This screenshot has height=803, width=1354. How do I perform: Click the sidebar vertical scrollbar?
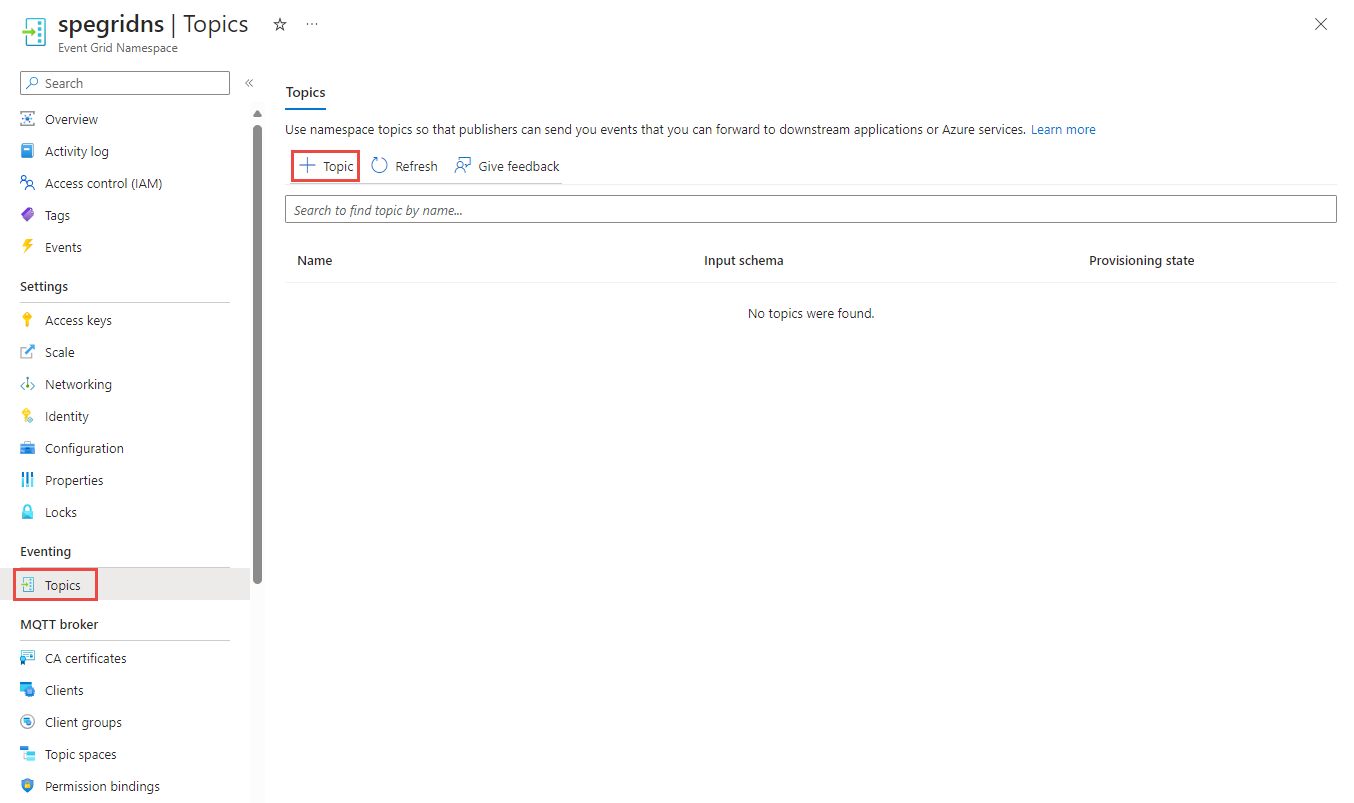click(x=258, y=352)
